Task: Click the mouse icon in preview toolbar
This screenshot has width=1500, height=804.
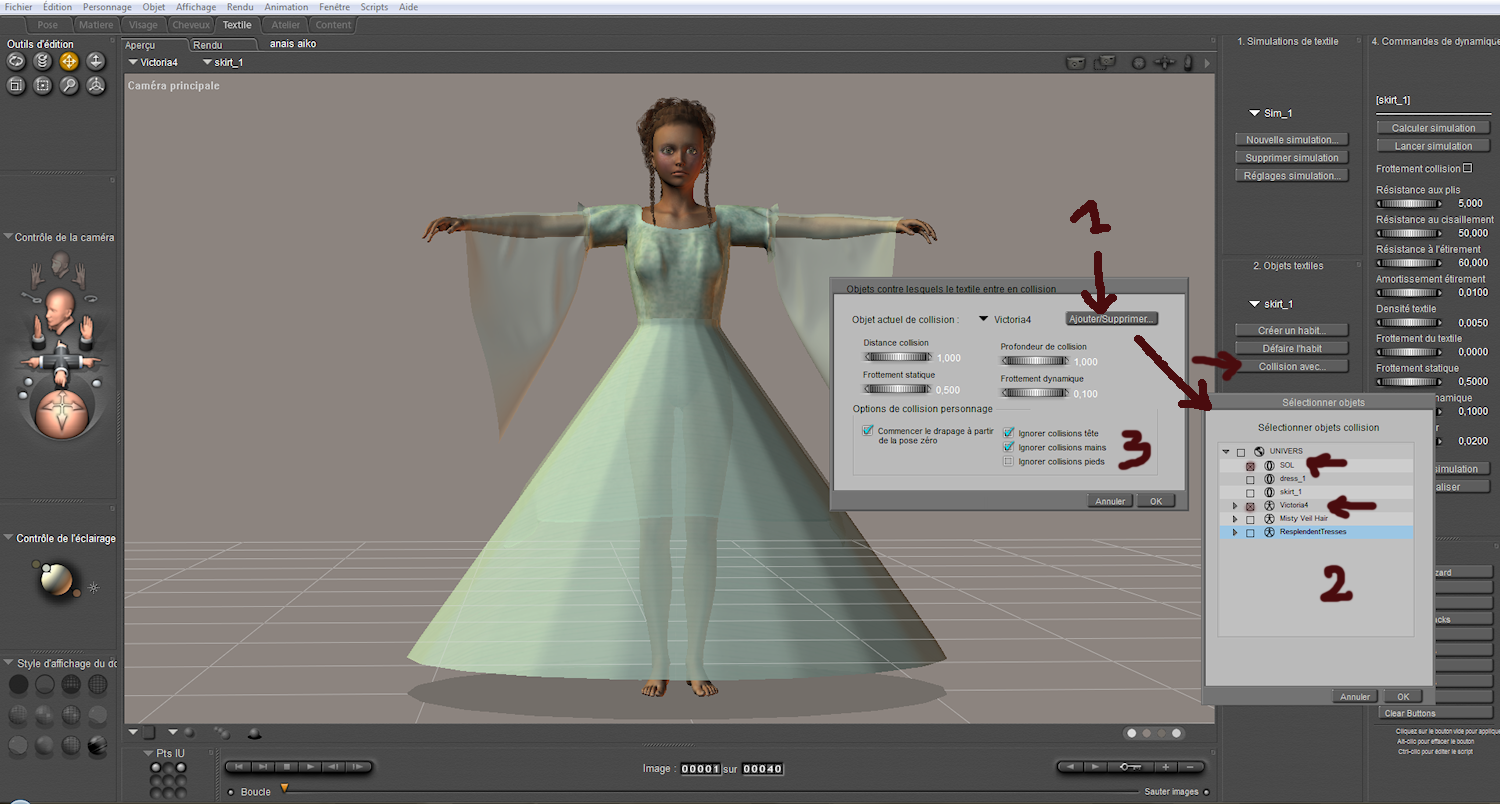Action: pyautogui.click(x=1188, y=63)
